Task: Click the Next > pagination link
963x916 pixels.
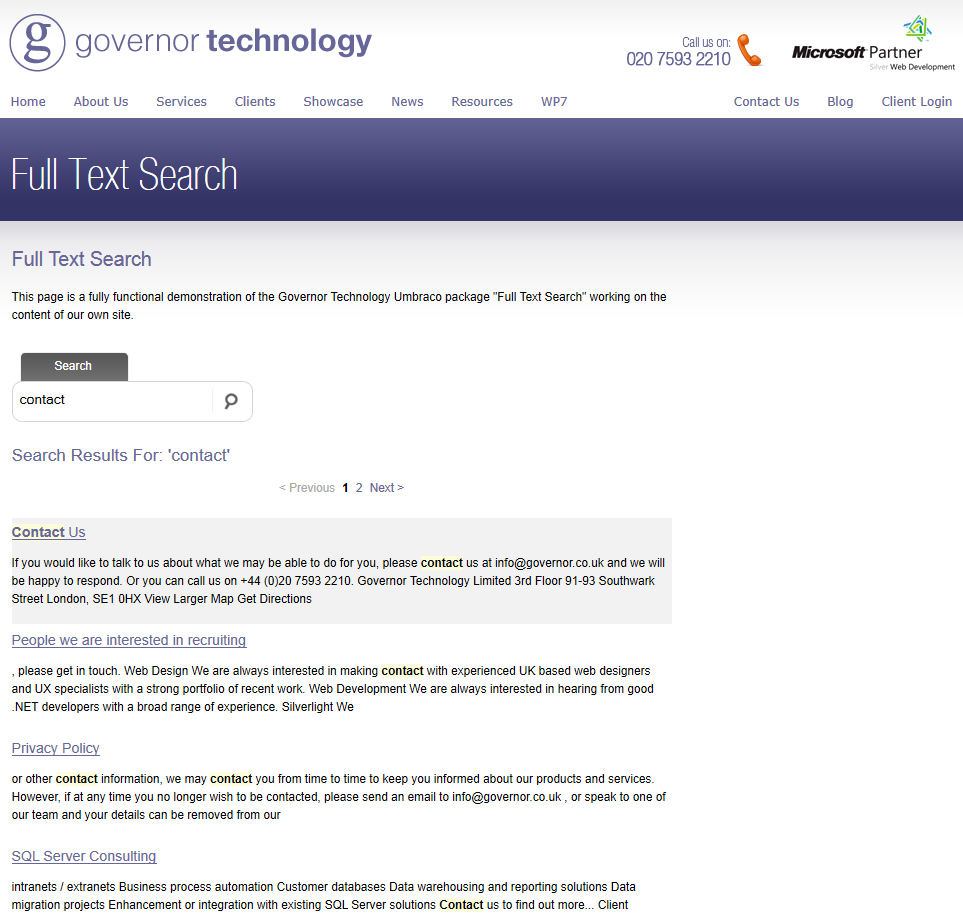Action: coord(387,488)
